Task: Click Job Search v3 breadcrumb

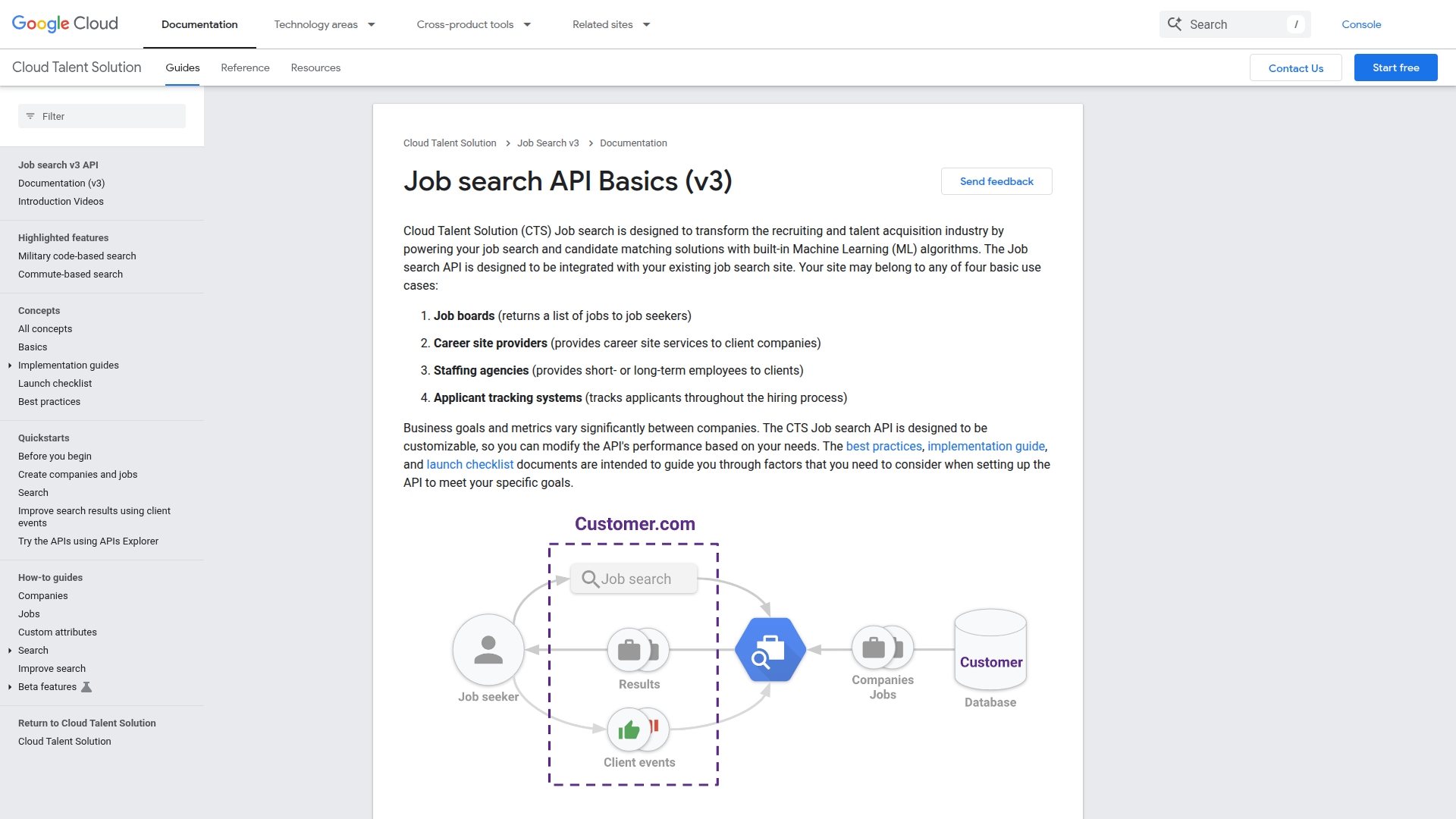Action: coord(548,143)
